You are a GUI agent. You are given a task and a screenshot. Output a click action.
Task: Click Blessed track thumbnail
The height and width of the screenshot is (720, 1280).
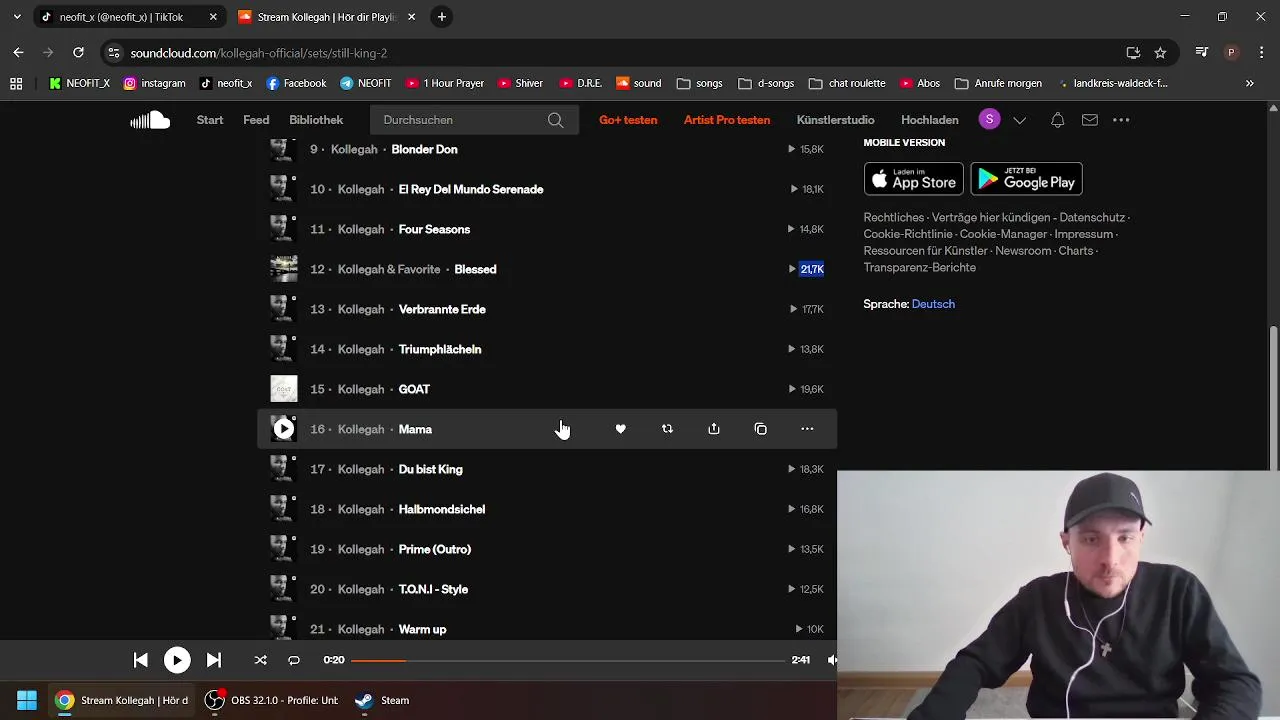pos(284,269)
